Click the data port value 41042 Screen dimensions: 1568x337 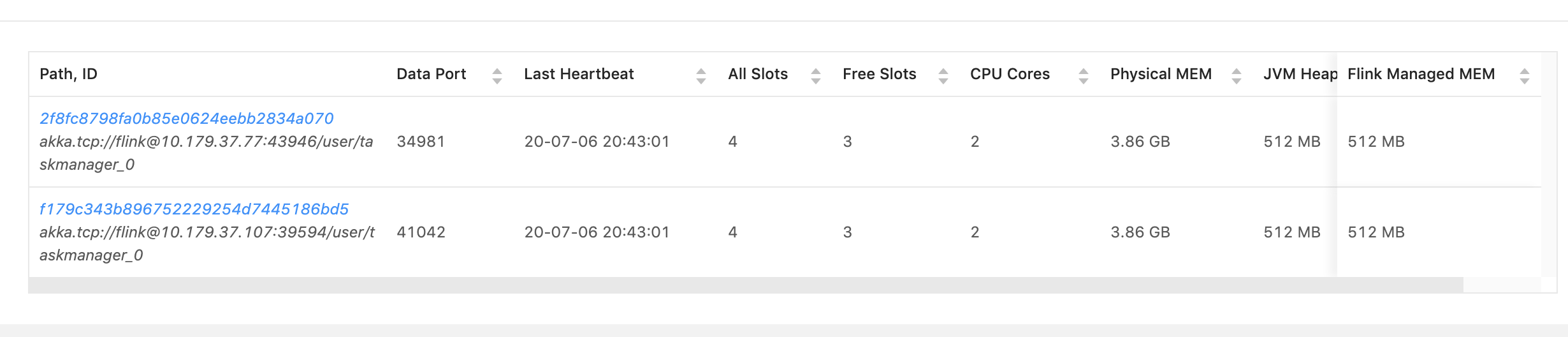pos(421,232)
